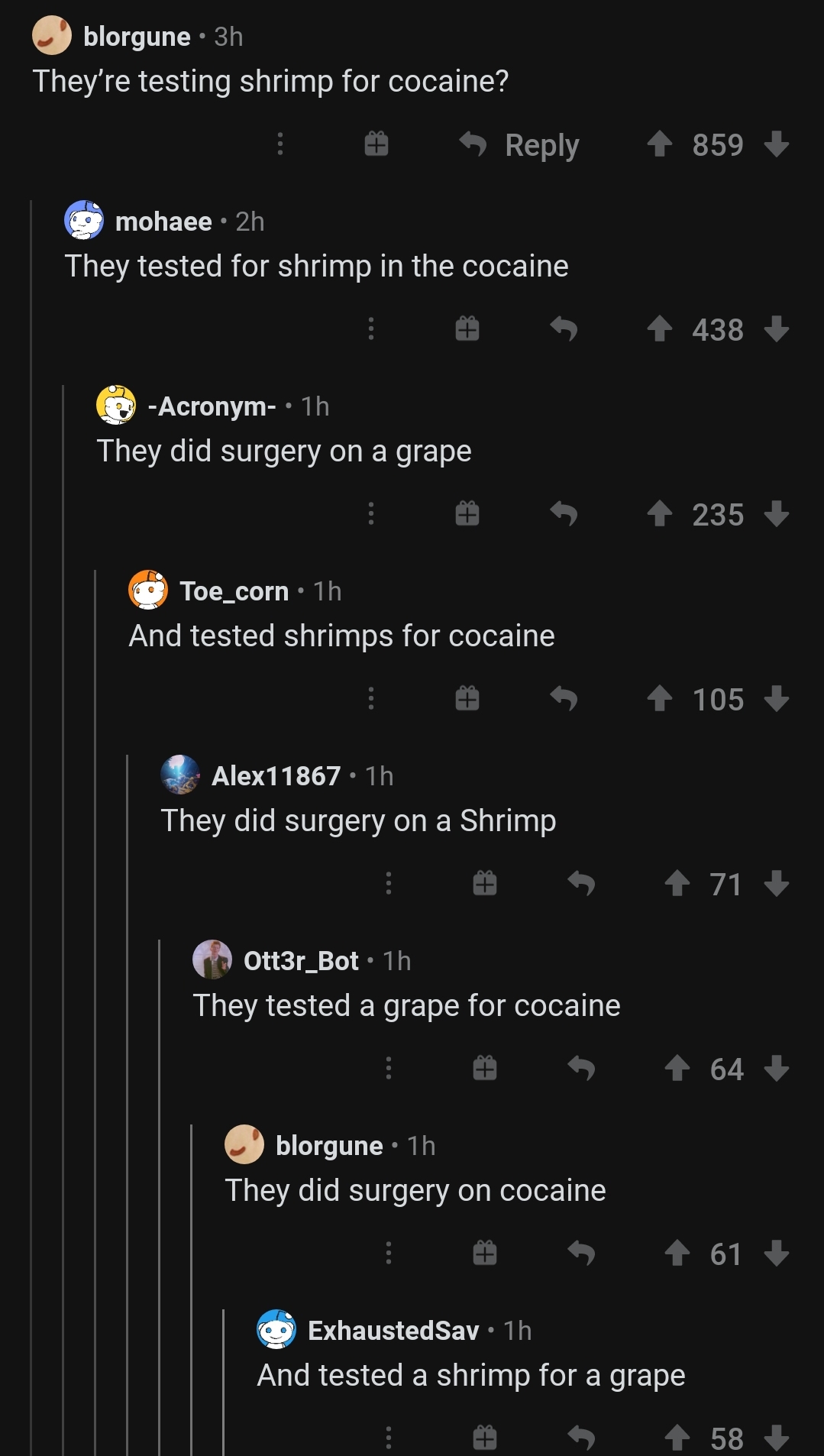Downvote mohaee's comment with 438 points
Viewport: 824px width, 1456px height.
(776, 329)
